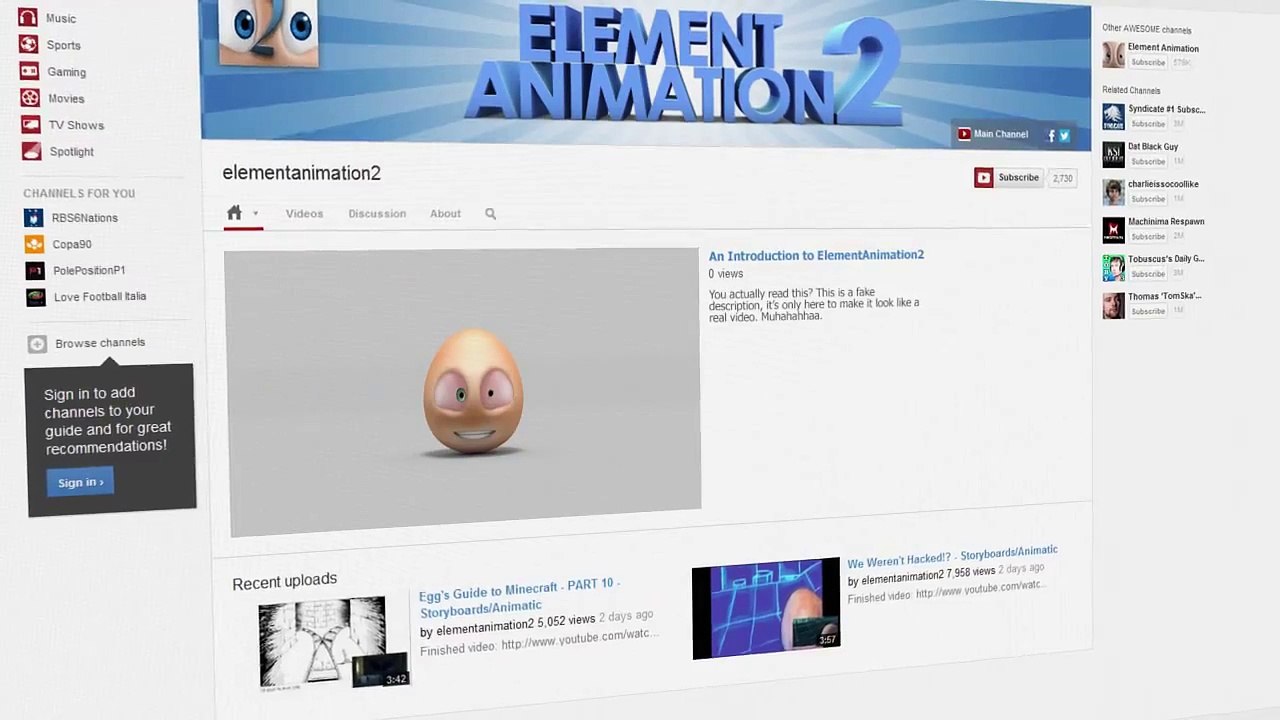Click the Main Channel banner link
The image size is (1280, 720).
[x=993, y=134]
